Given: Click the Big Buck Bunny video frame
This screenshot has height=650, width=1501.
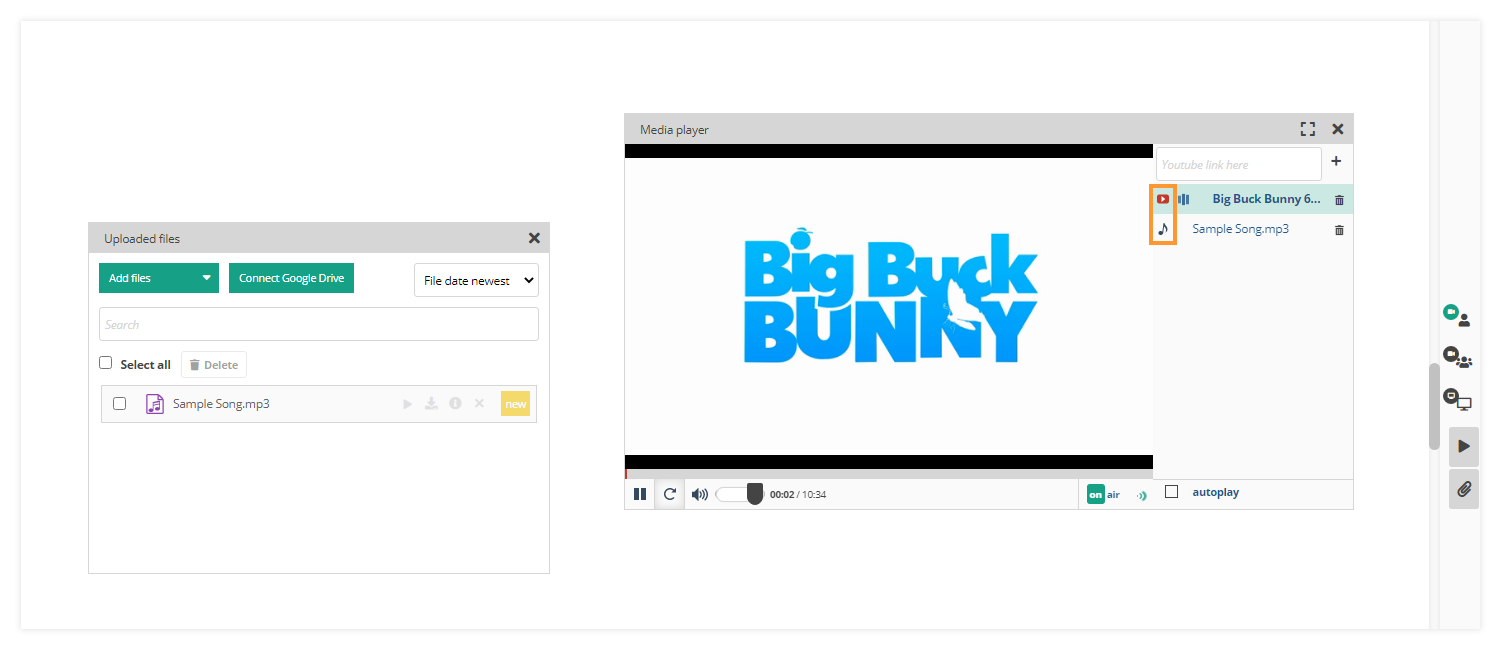Looking at the screenshot, I should pyautogui.click(x=889, y=307).
